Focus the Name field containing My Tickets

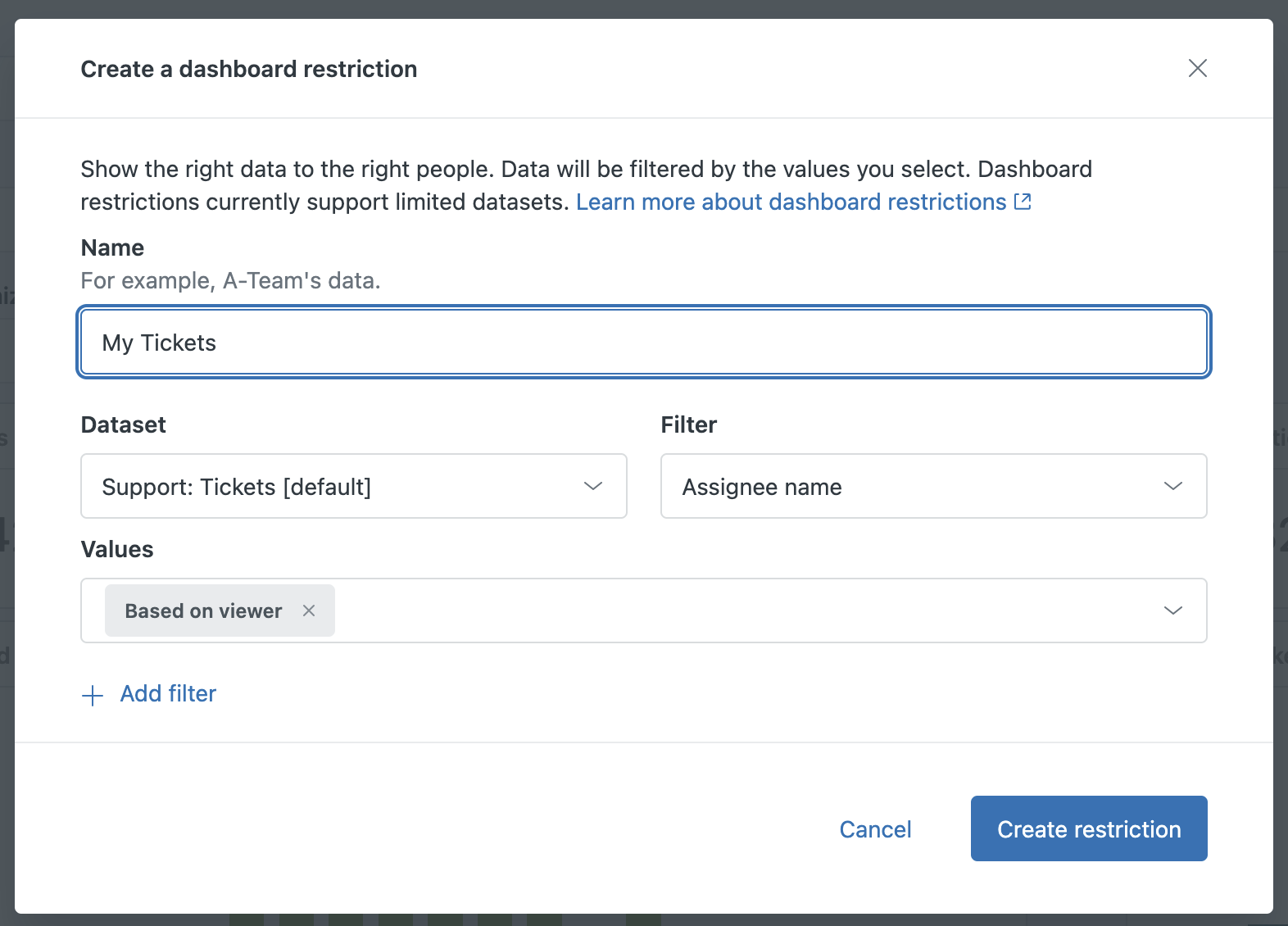(643, 343)
